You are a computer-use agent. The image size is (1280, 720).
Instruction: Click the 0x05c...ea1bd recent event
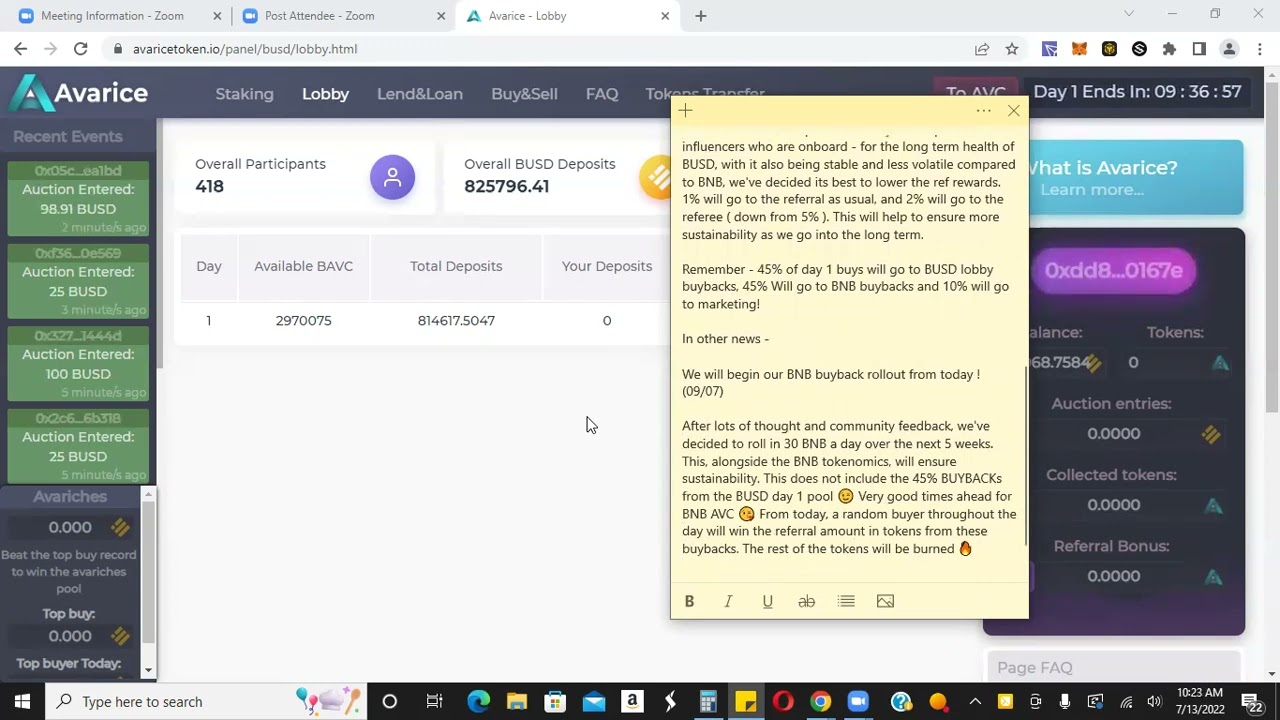[78, 199]
